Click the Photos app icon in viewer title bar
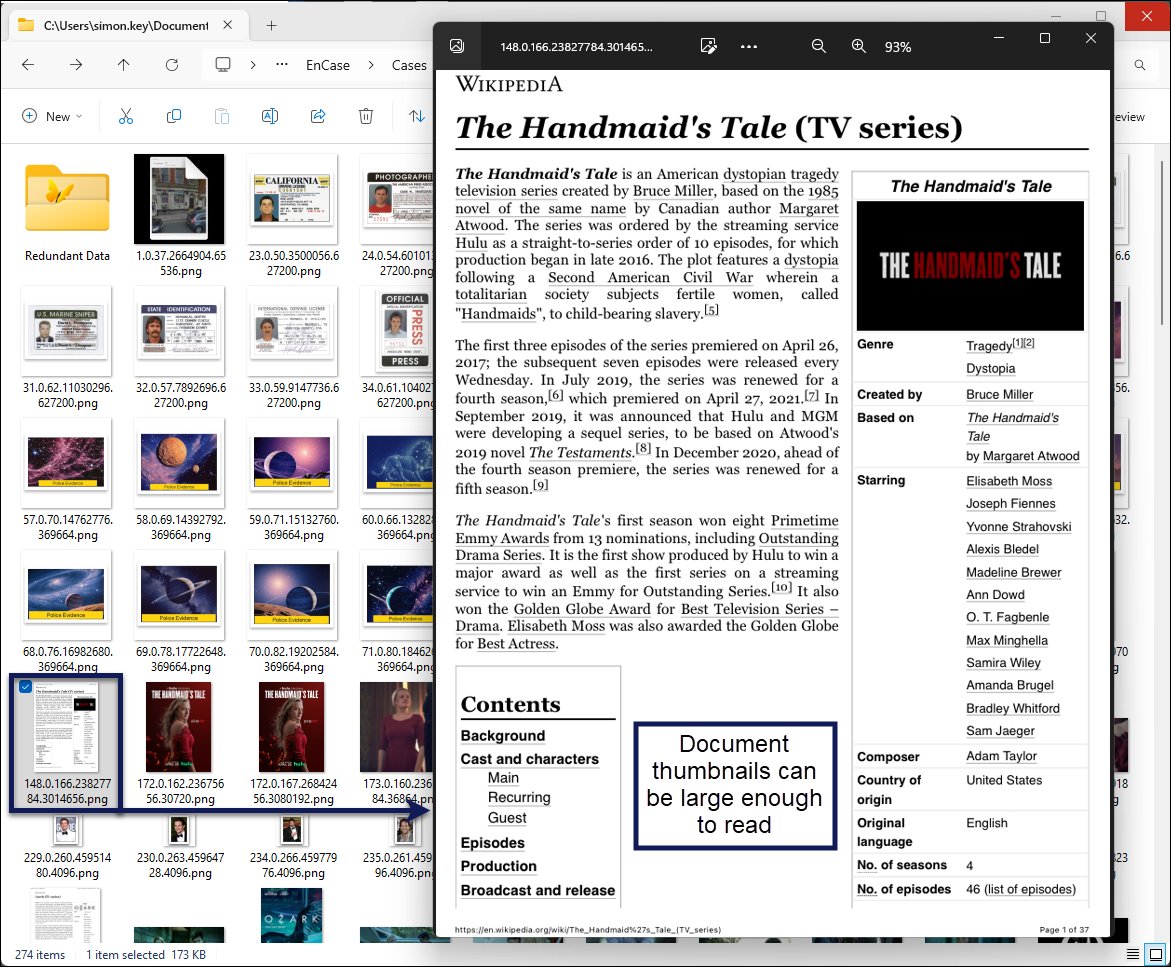The width and height of the screenshot is (1171, 967). 457,46
